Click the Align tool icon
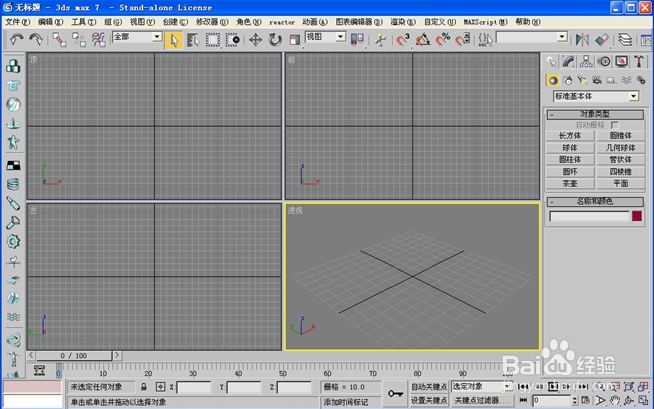The image size is (654, 409). [602, 40]
